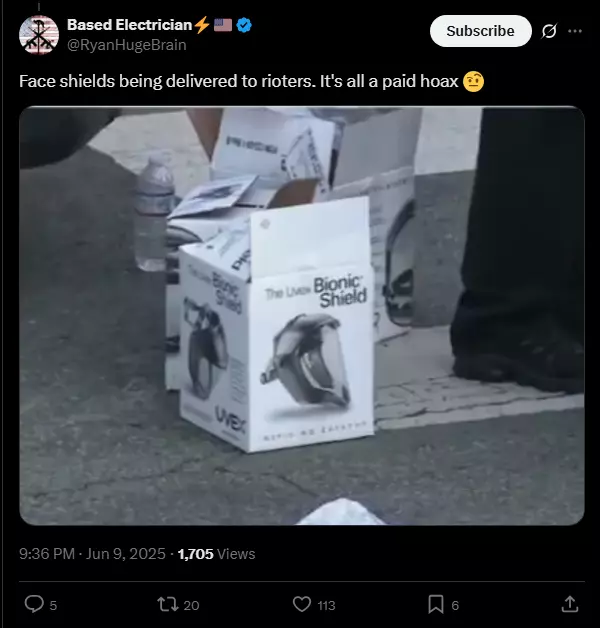Viewport: 600px width, 628px height.
Task: Open the @RyanHugeBrain handle link
Action: point(127,45)
